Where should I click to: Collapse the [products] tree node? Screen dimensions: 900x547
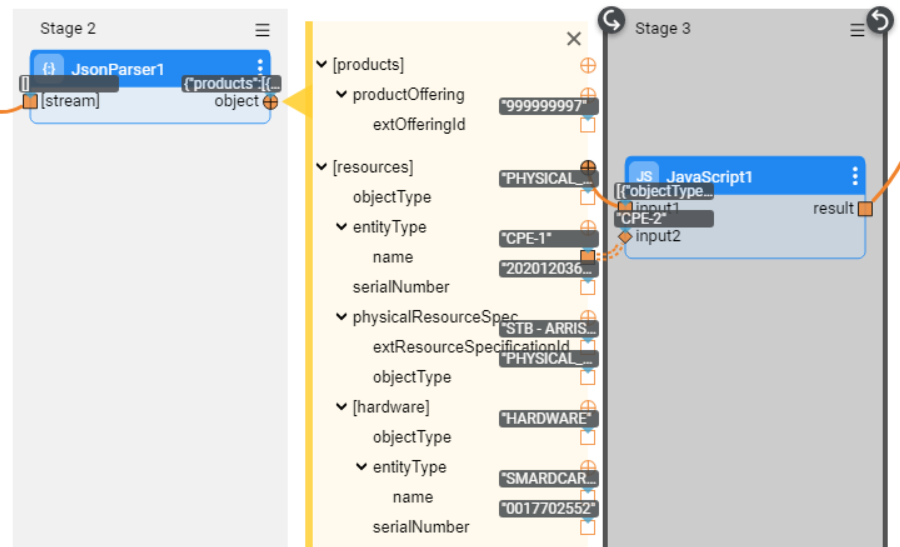(322, 65)
